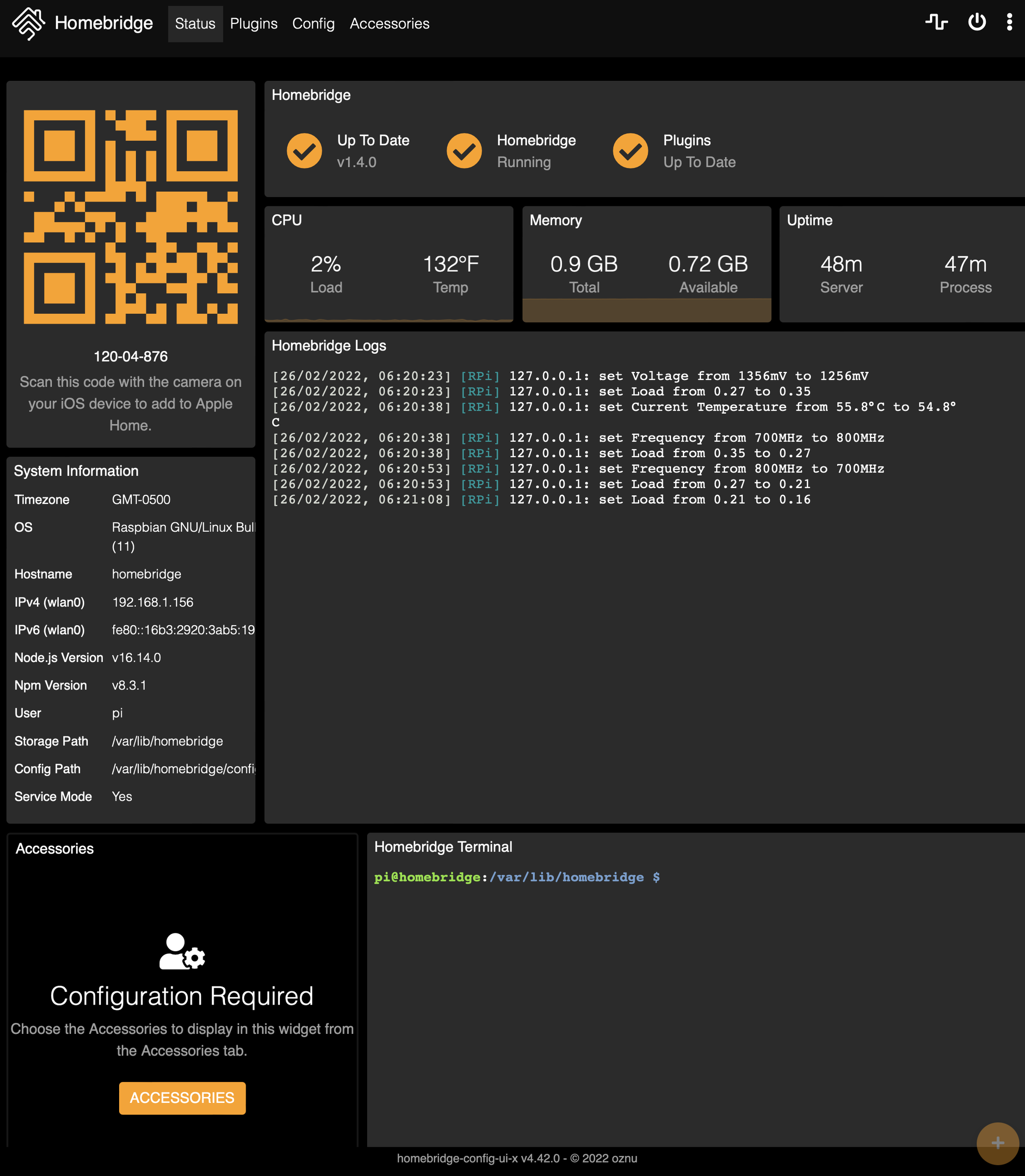The width and height of the screenshot is (1025, 1176).
Task: Click the homebridge-config-ui-x footer text
Action: point(517,1158)
